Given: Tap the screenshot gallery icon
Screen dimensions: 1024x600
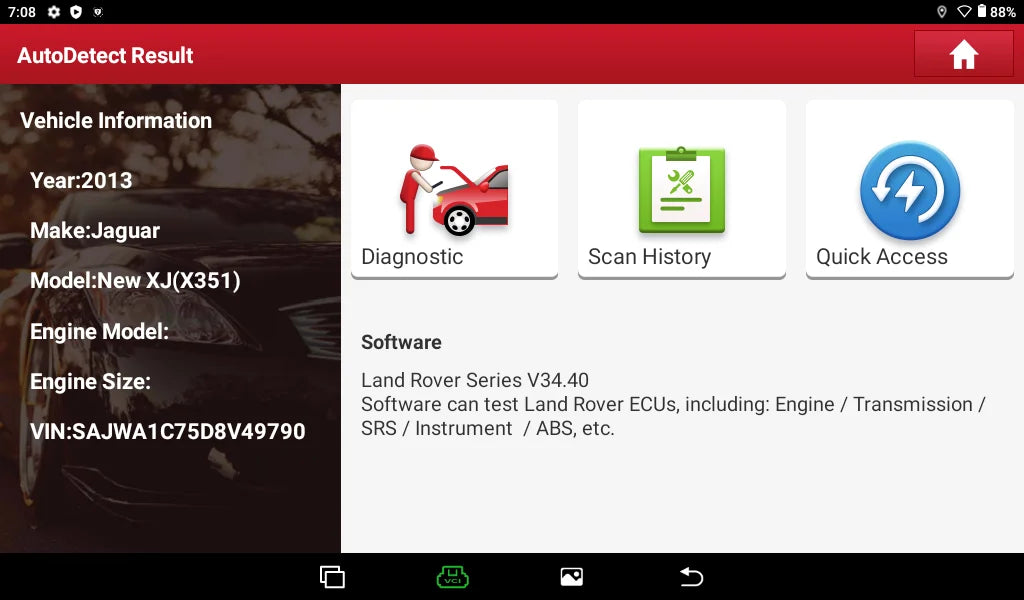Looking at the screenshot, I should tap(571, 577).
